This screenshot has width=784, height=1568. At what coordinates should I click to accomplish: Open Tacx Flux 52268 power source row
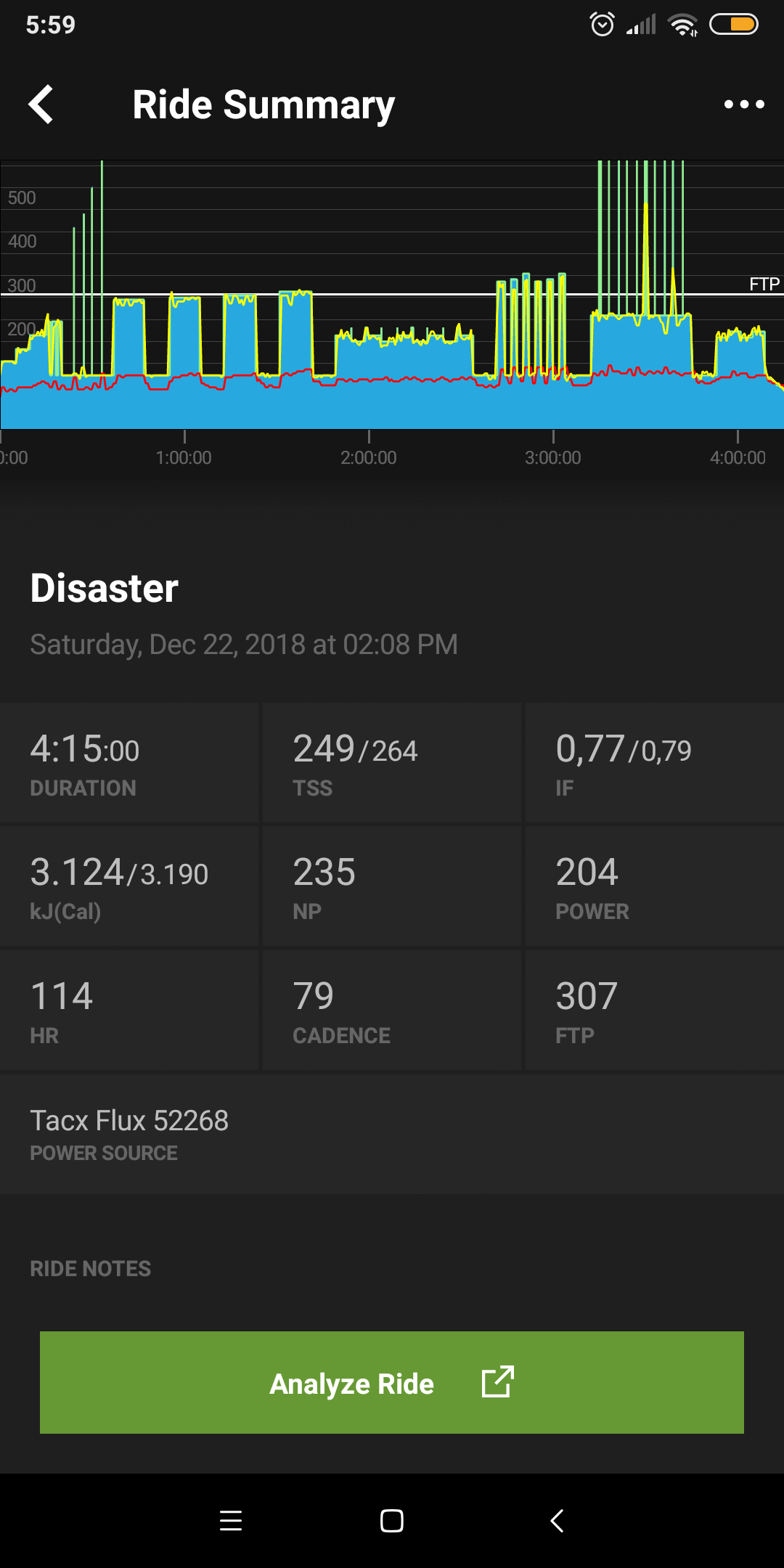392,1134
